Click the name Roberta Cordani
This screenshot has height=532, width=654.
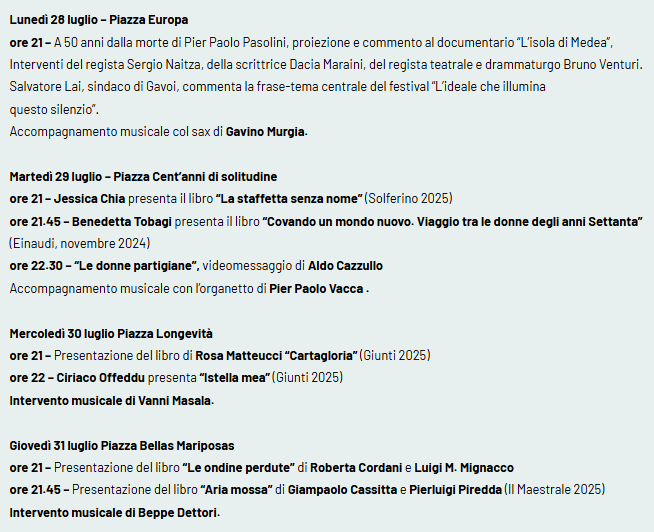356,468
